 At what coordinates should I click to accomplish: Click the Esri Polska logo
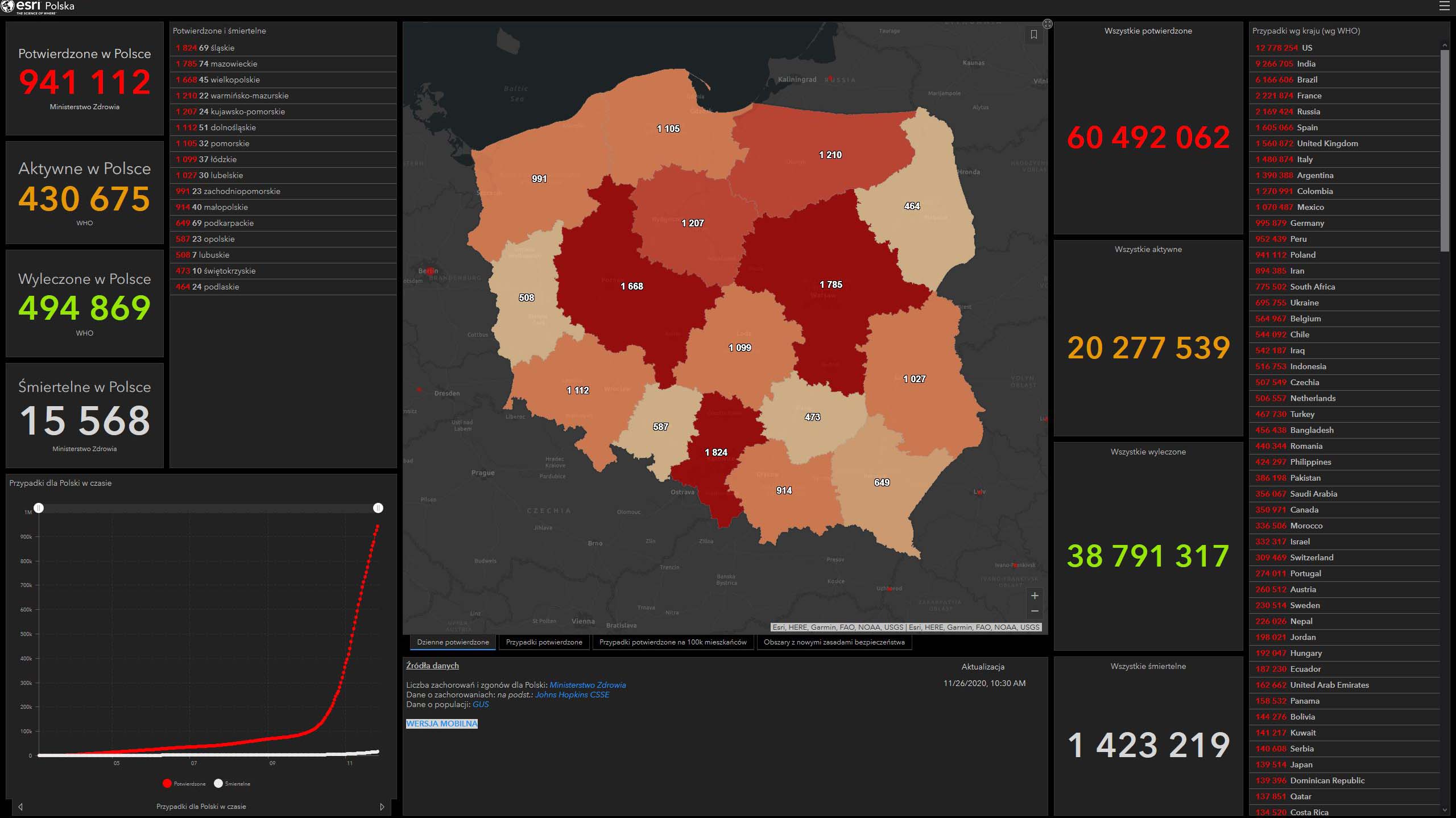pos(38,7)
